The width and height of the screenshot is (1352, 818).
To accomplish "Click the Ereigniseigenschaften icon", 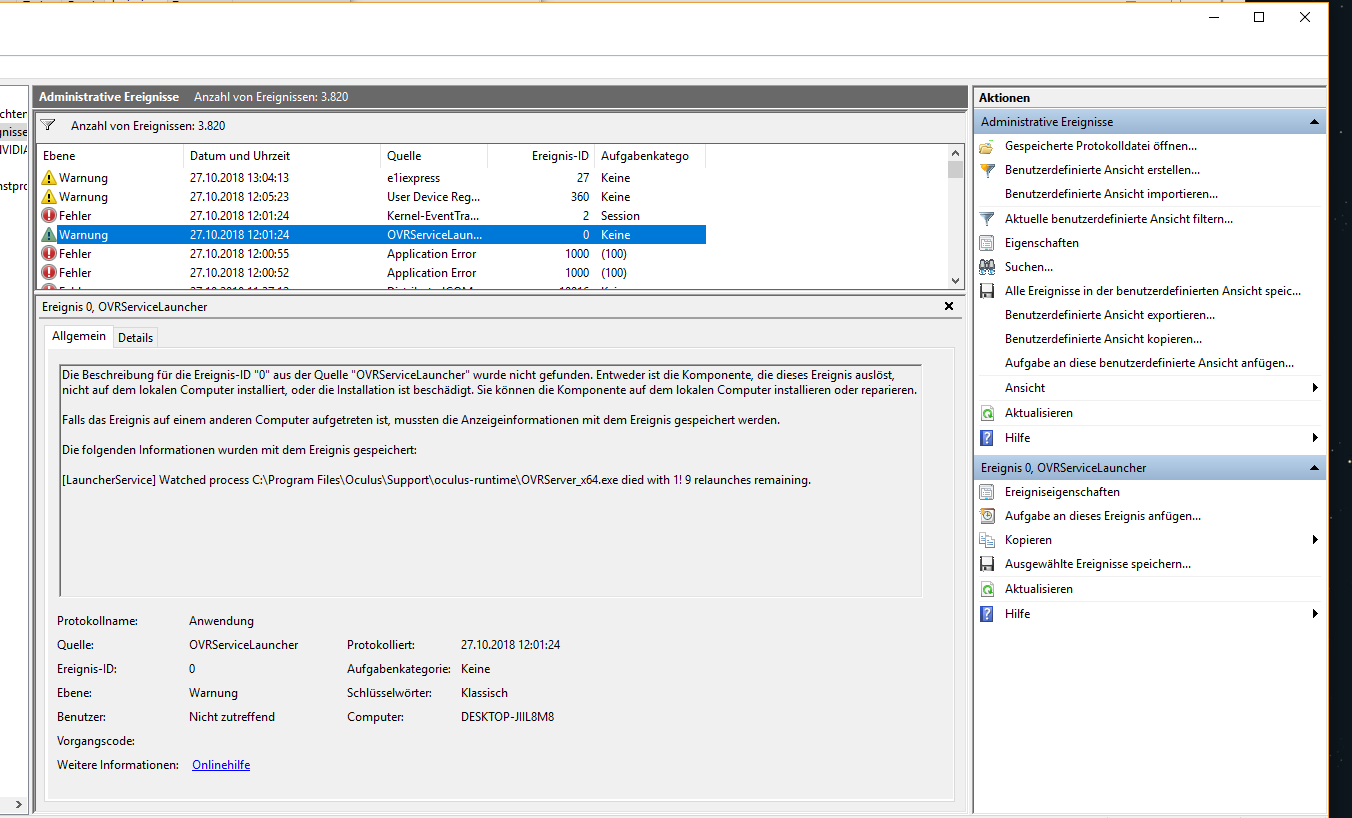I will click(x=987, y=492).
